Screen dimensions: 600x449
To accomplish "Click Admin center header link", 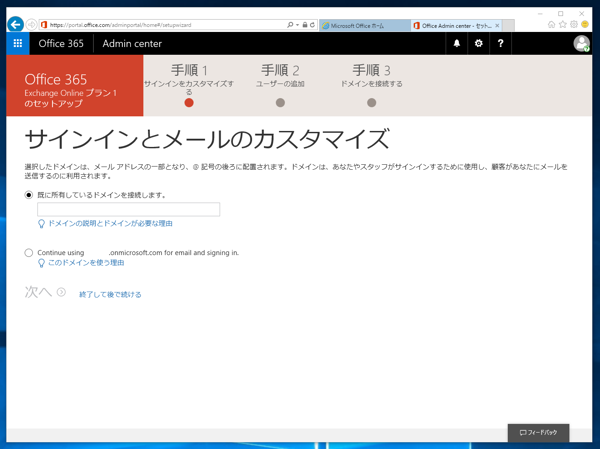I will point(132,43).
